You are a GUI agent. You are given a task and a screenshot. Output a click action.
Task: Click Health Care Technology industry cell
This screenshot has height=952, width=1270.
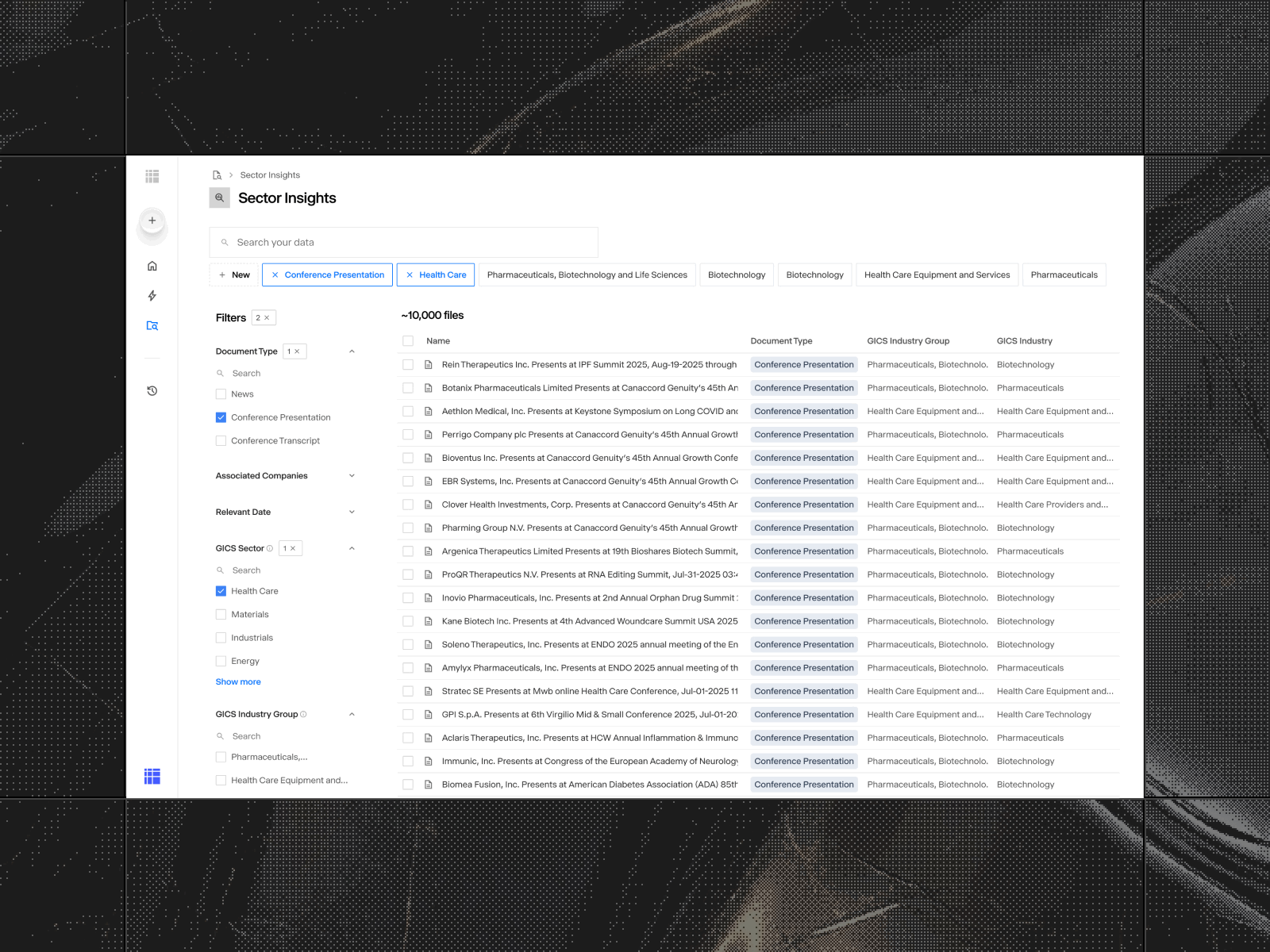point(1044,715)
